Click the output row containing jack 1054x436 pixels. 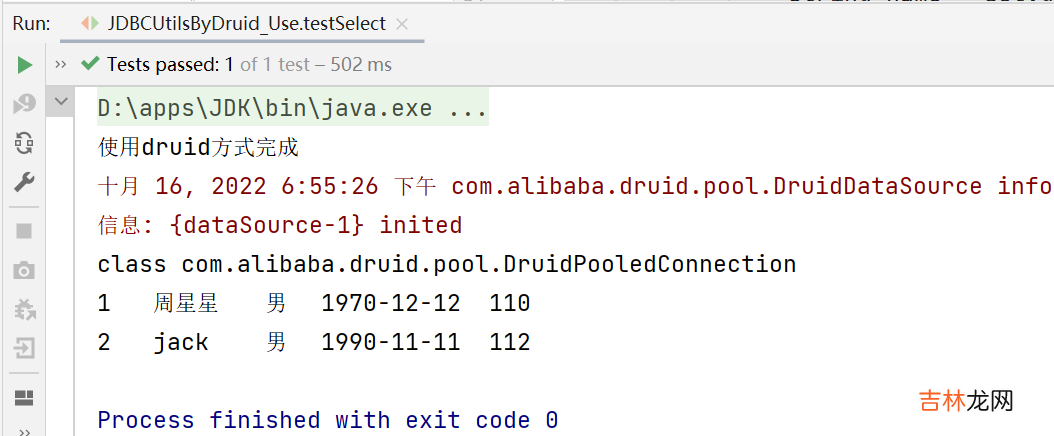coord(313,342)
